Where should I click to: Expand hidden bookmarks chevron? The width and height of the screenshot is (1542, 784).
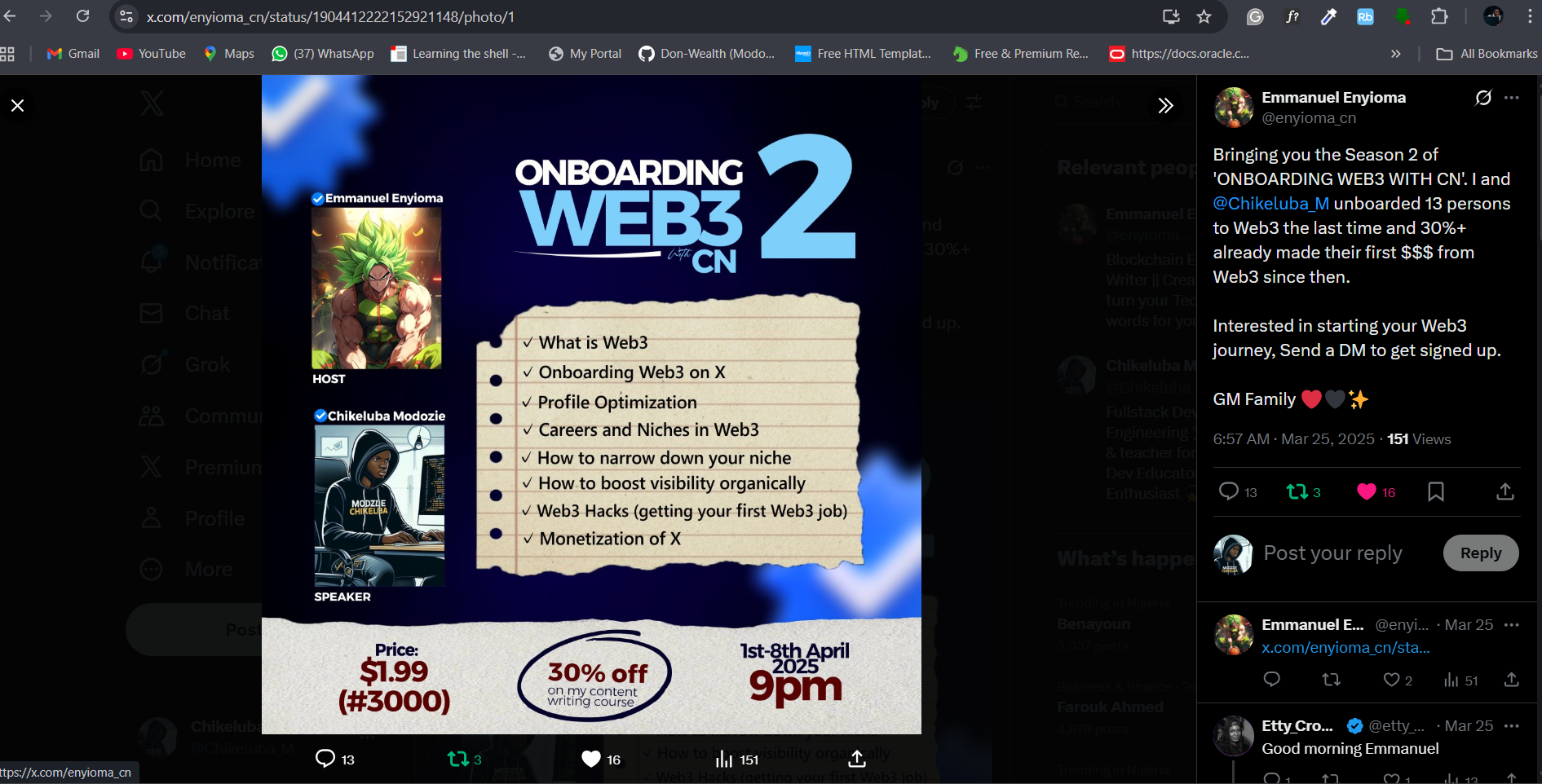point(1395,54)
